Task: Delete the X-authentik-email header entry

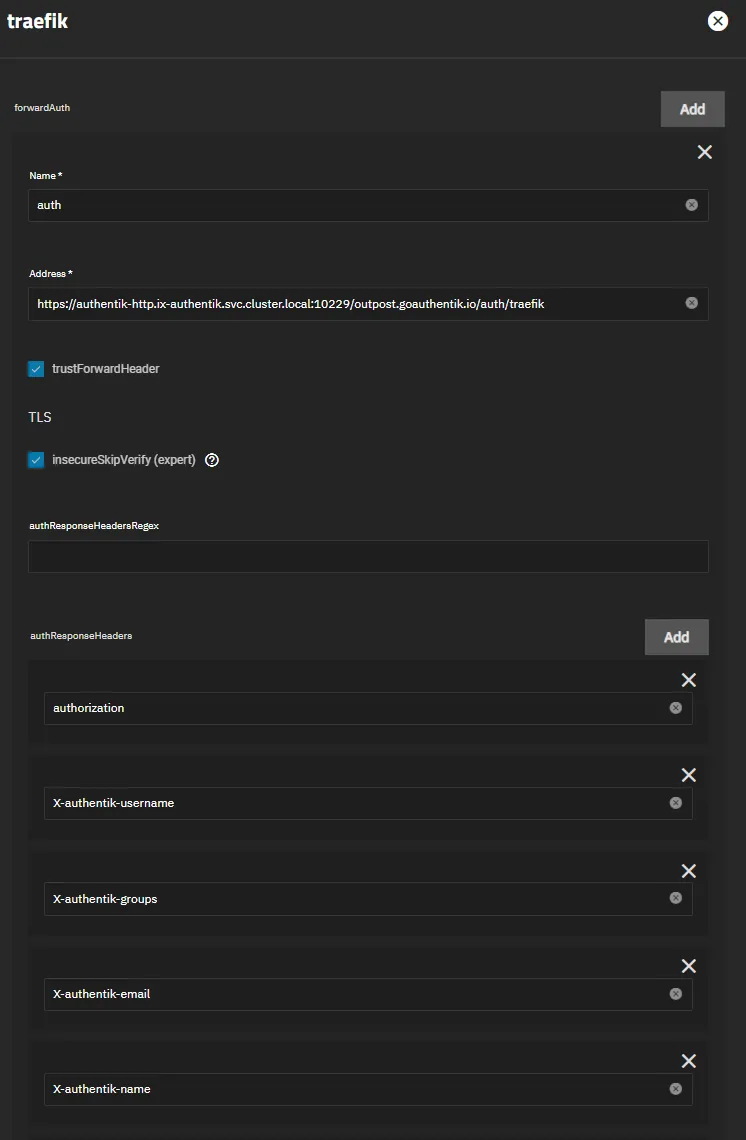Action: [688, 966]
